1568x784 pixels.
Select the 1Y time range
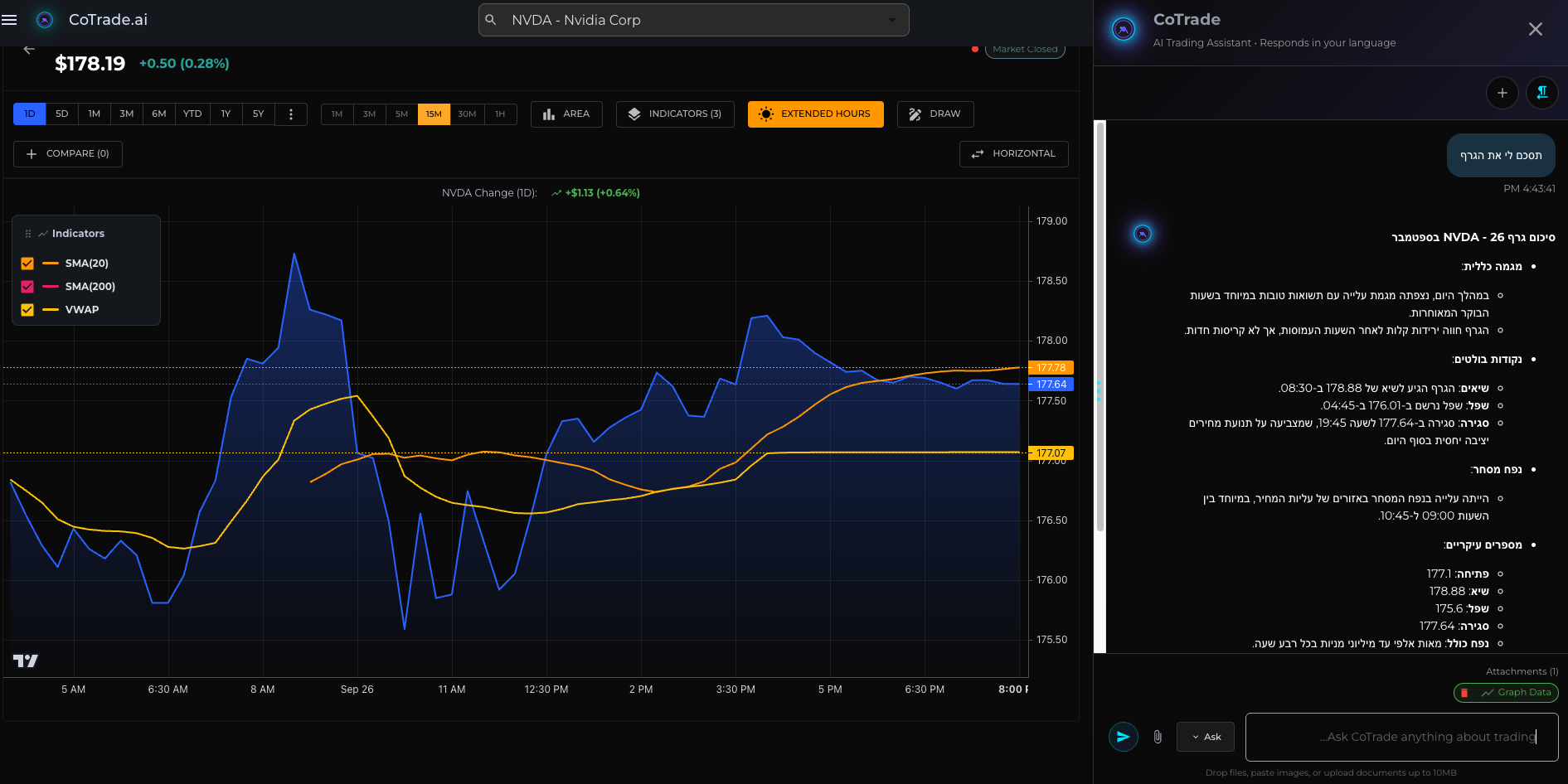[226, 114]
